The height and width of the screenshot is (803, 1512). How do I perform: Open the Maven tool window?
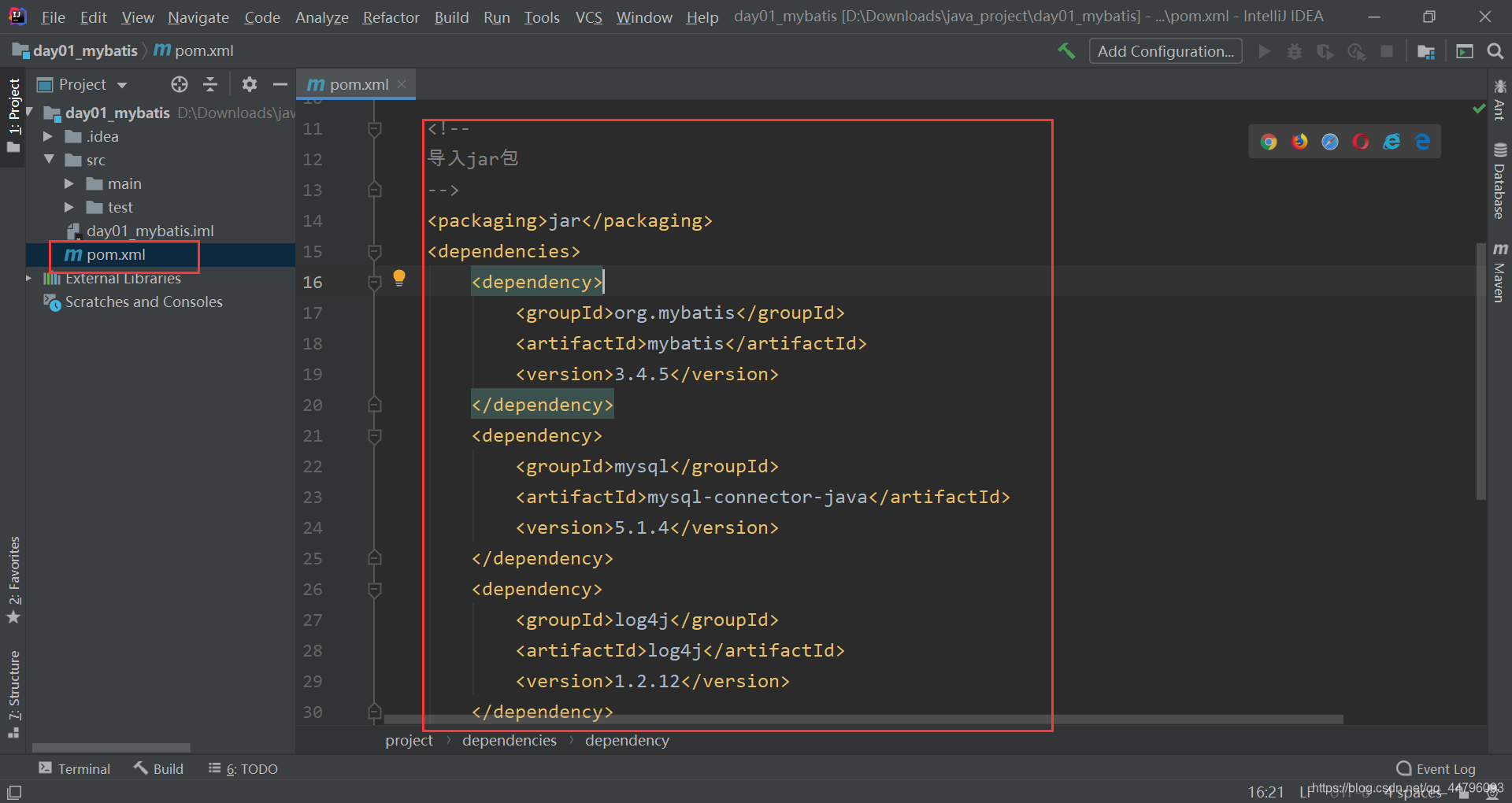(1499, 272)
